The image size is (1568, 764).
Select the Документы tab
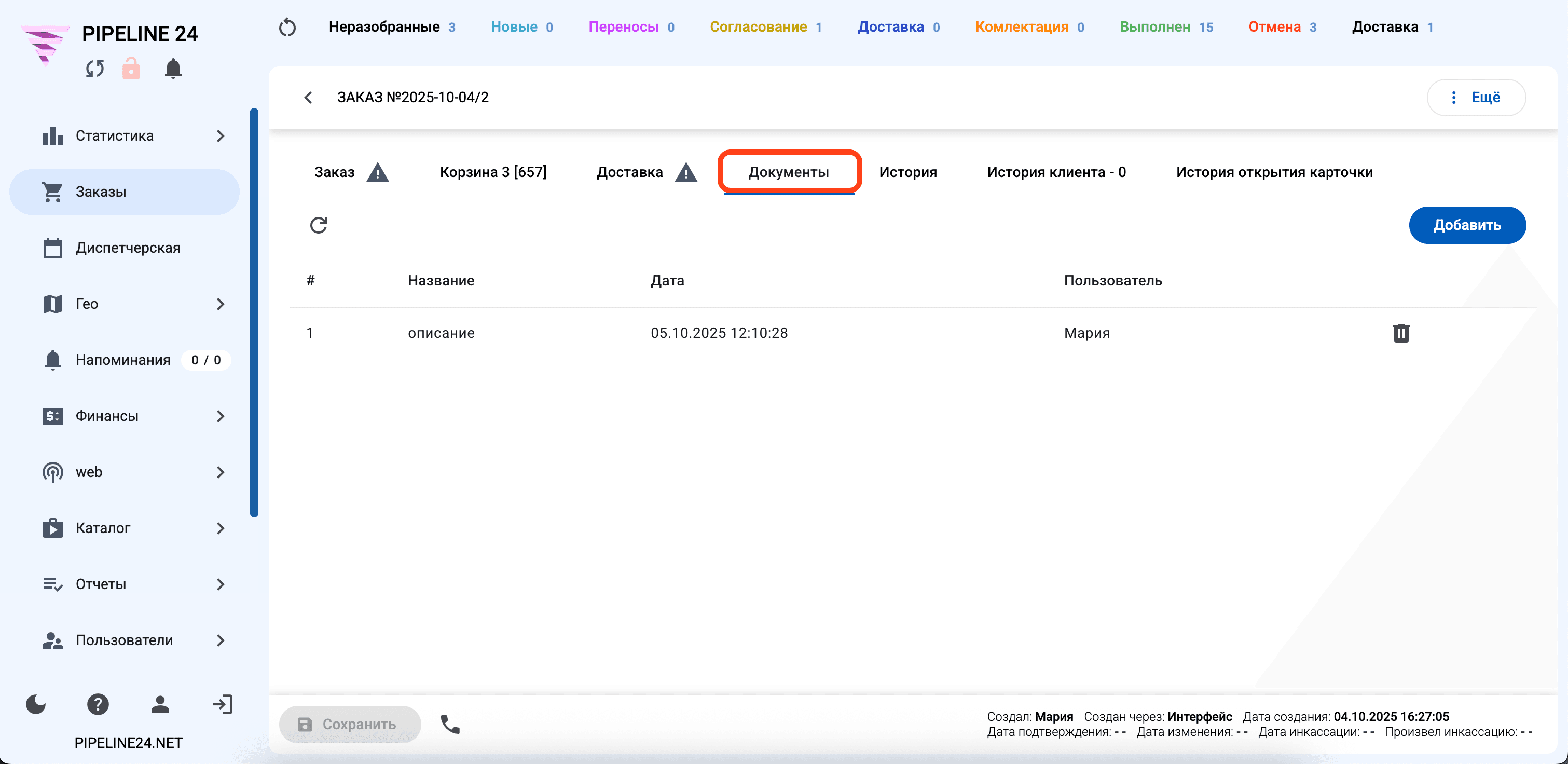pos(789,172)
